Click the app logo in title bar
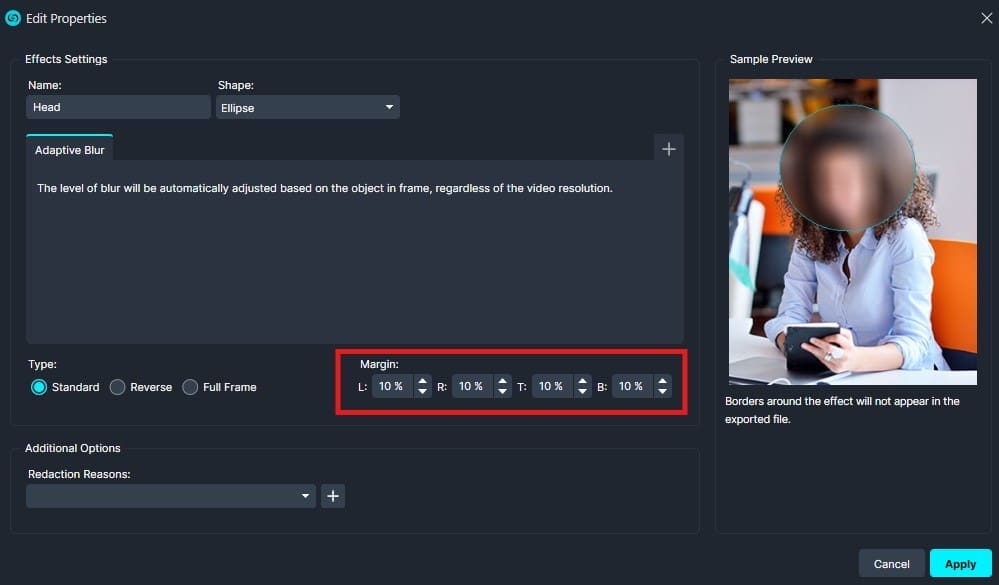The image size is (999, 585). (13, 18)
